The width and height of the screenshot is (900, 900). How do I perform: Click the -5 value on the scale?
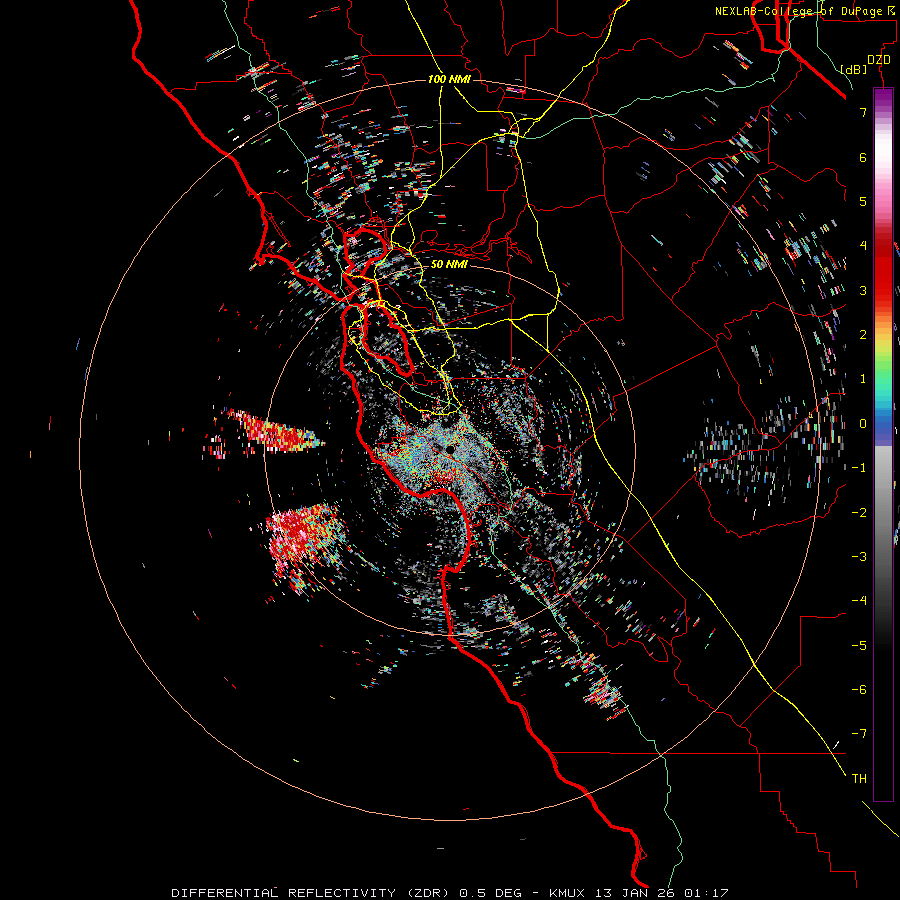[x=859, y=645]
